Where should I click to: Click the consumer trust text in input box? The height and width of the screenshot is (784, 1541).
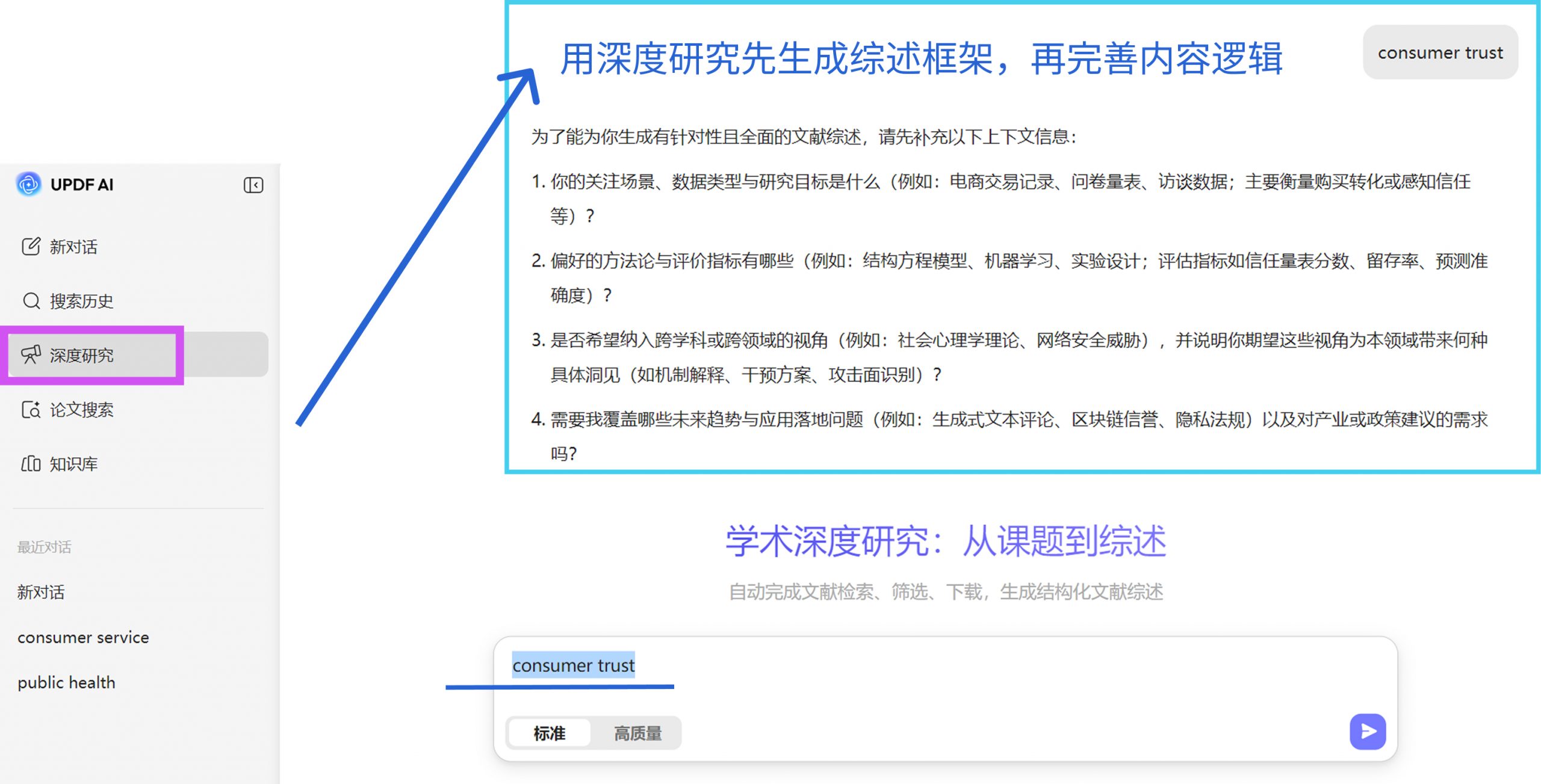click(x=573, y=665)
